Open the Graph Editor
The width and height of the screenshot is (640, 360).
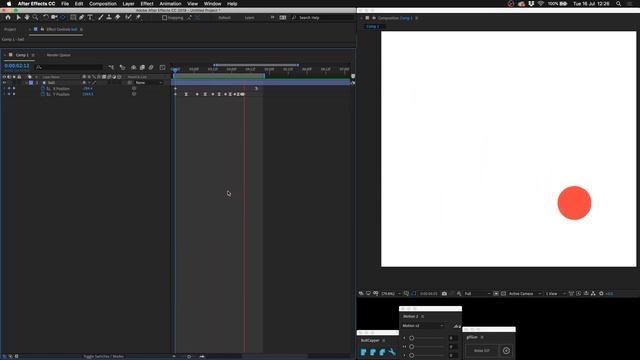[x=162, y=67]
